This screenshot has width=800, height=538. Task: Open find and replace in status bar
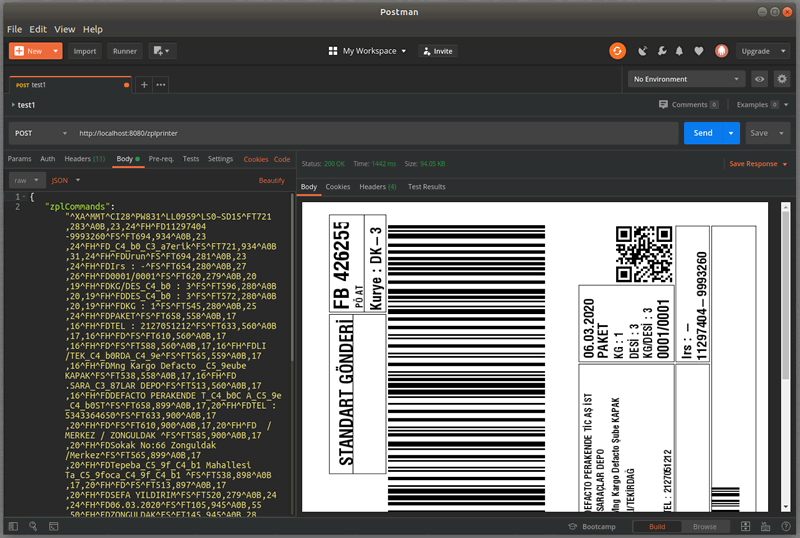tap(33, 526)
